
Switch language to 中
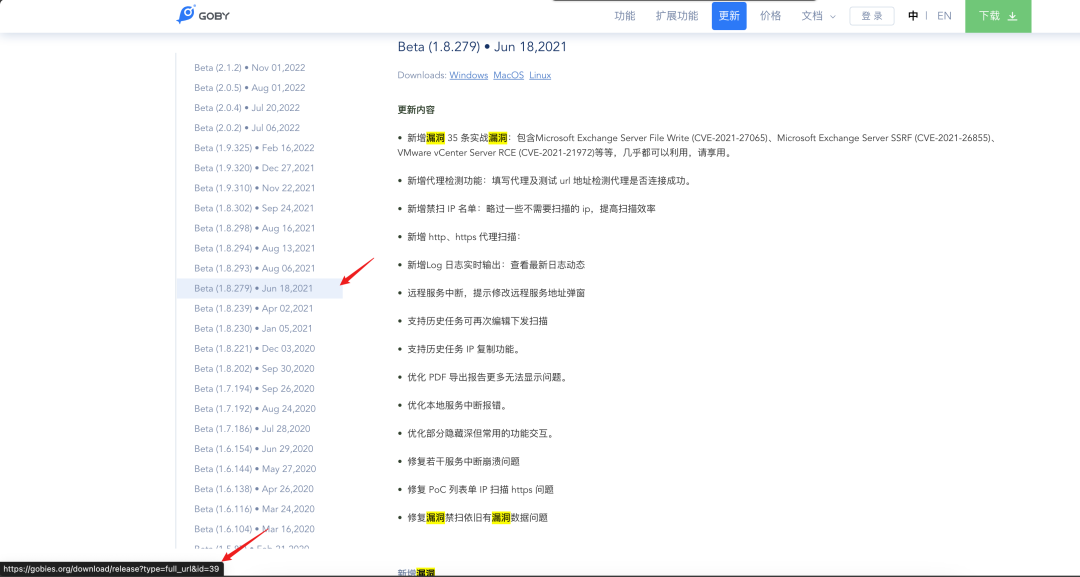tap(913, 16)
